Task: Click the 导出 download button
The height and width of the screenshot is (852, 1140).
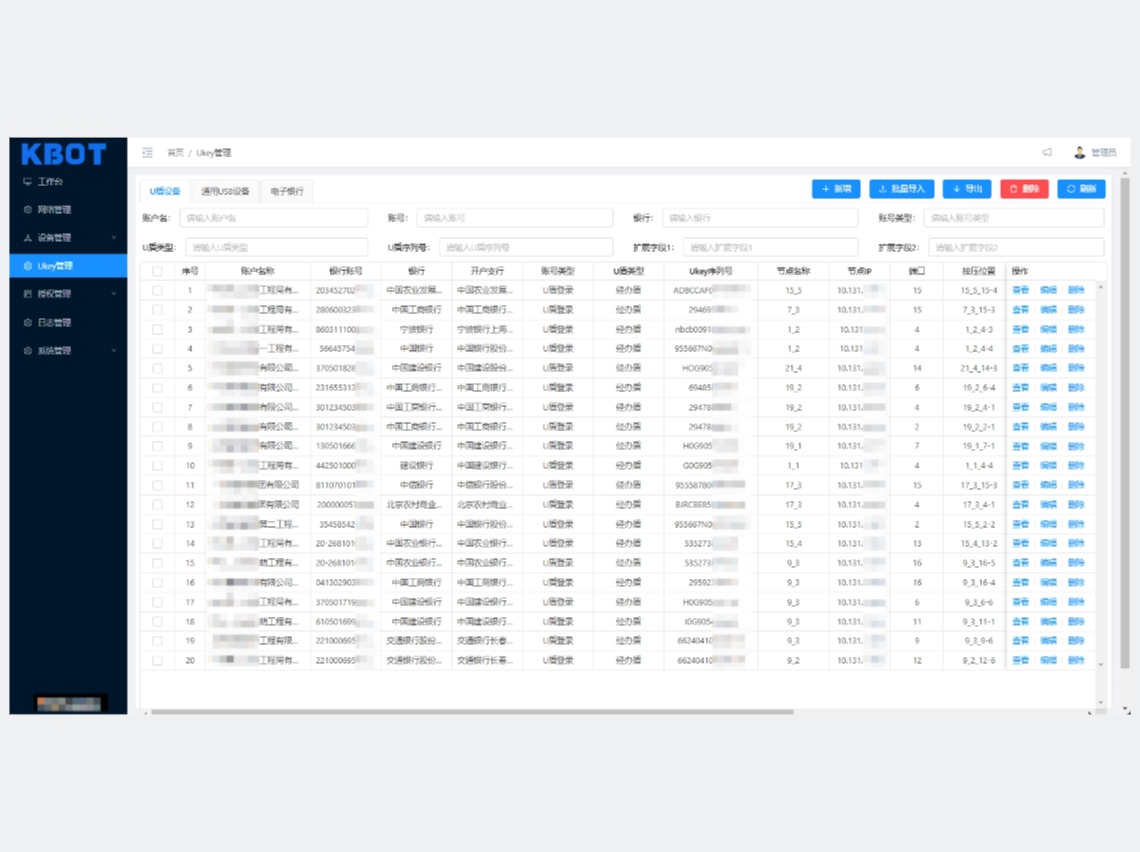Action: (966, 189)
